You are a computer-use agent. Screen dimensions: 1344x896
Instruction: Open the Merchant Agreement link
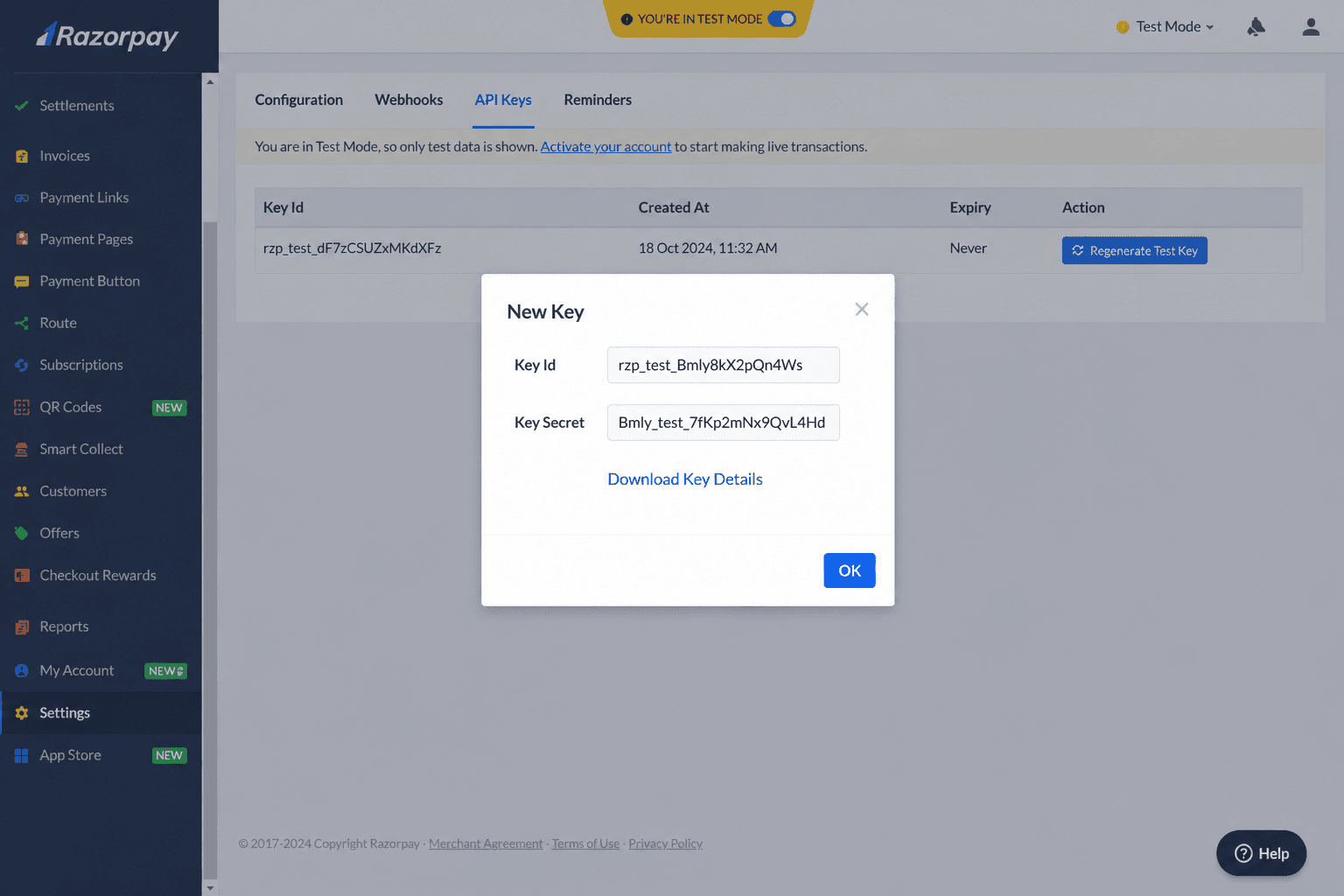[x=486, y=843]
